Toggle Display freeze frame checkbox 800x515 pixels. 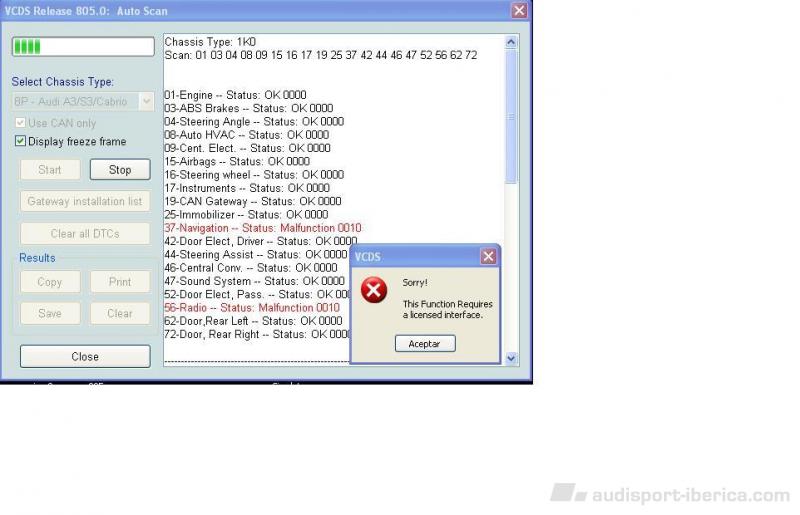20,141
